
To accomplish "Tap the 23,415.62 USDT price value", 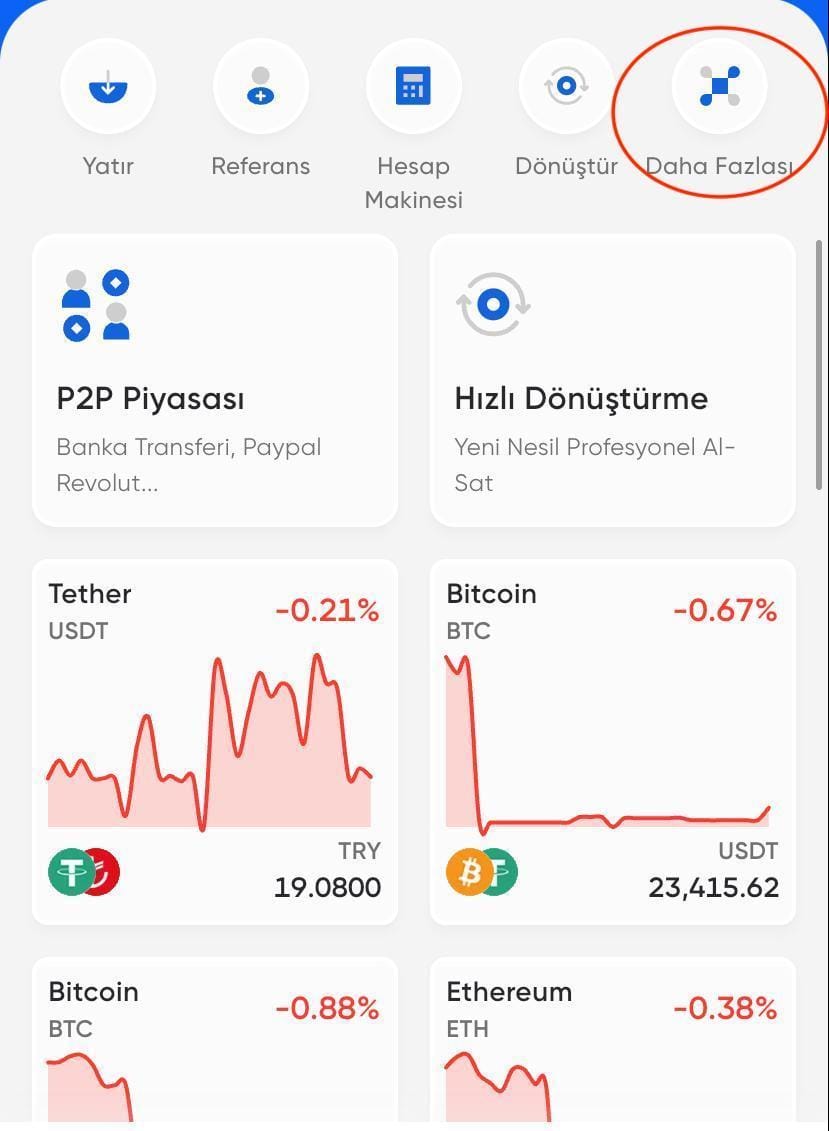I will point(713,887).
